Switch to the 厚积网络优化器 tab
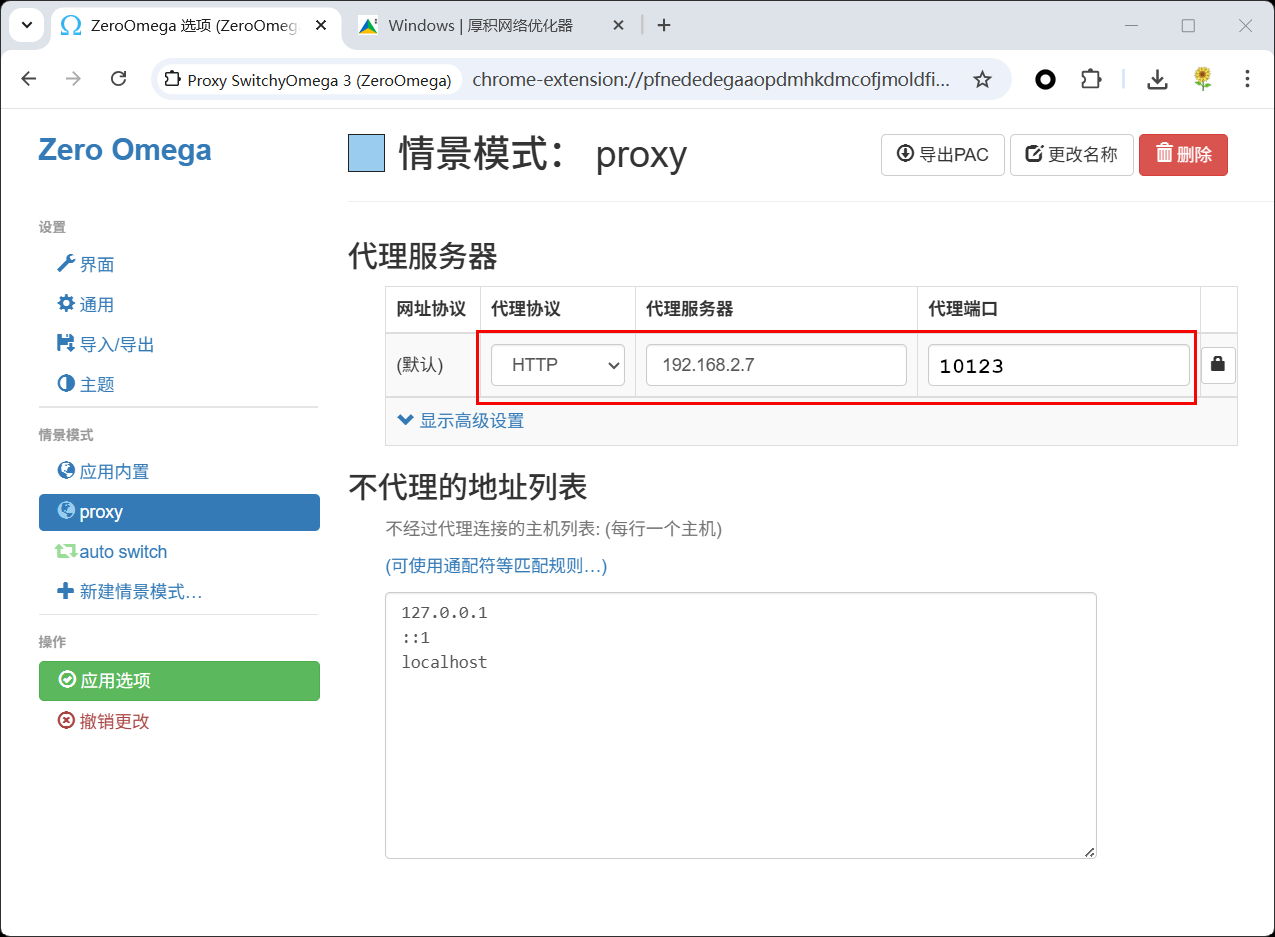 [x=483, y=25]
